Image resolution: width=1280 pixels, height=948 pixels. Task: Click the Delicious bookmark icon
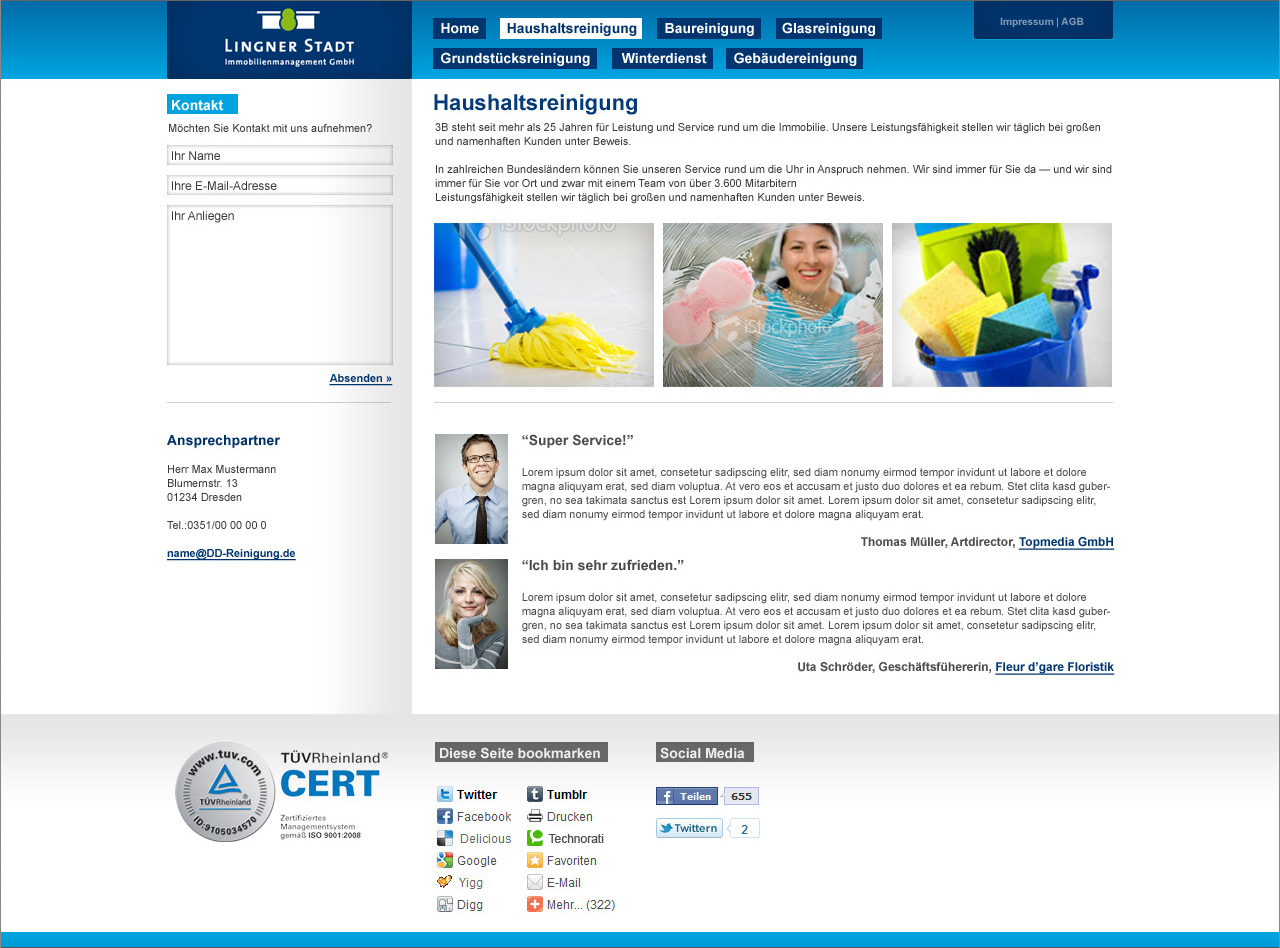(445, 839)
